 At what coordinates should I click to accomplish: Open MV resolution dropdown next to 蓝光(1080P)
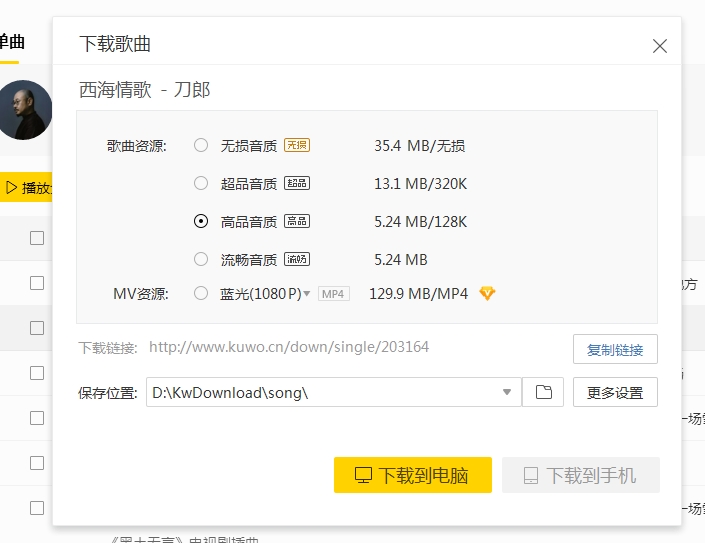307,294
